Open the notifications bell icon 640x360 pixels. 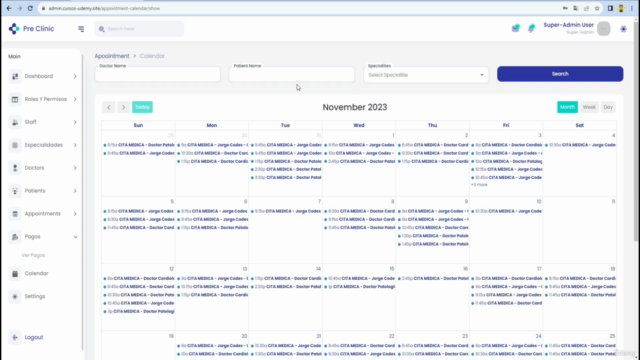531,28
